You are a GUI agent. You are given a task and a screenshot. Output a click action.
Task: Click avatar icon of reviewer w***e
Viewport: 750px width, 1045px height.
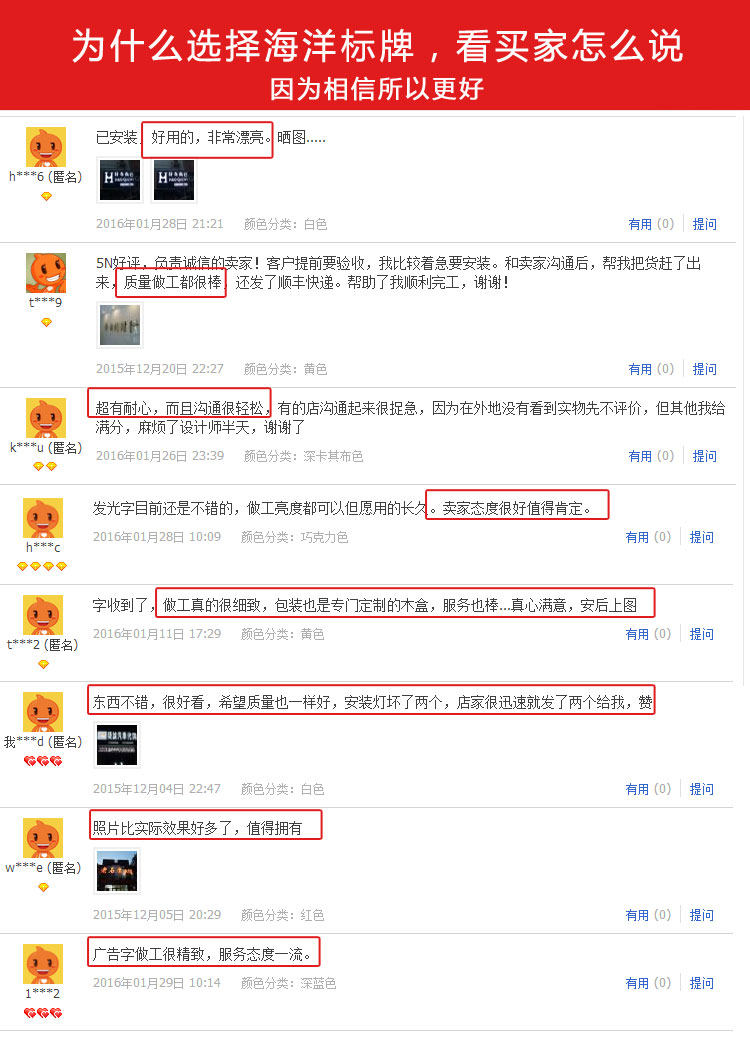click(x=43, y=838)
